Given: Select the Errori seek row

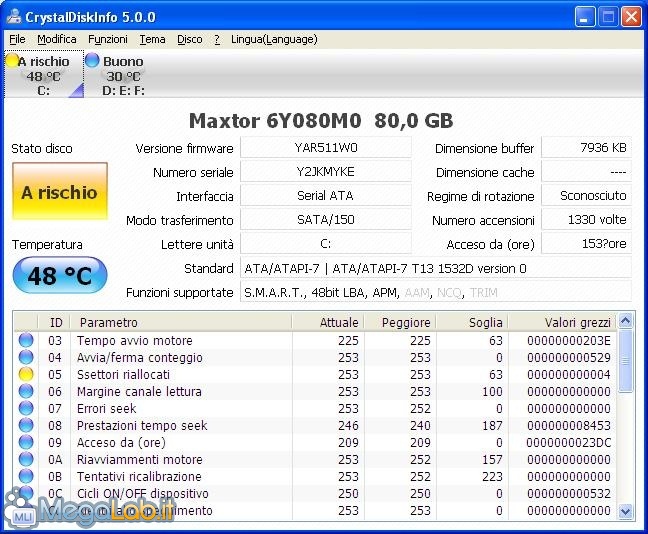Looking at the screenshot, I should pyautogui.click(x=315, y=408).
